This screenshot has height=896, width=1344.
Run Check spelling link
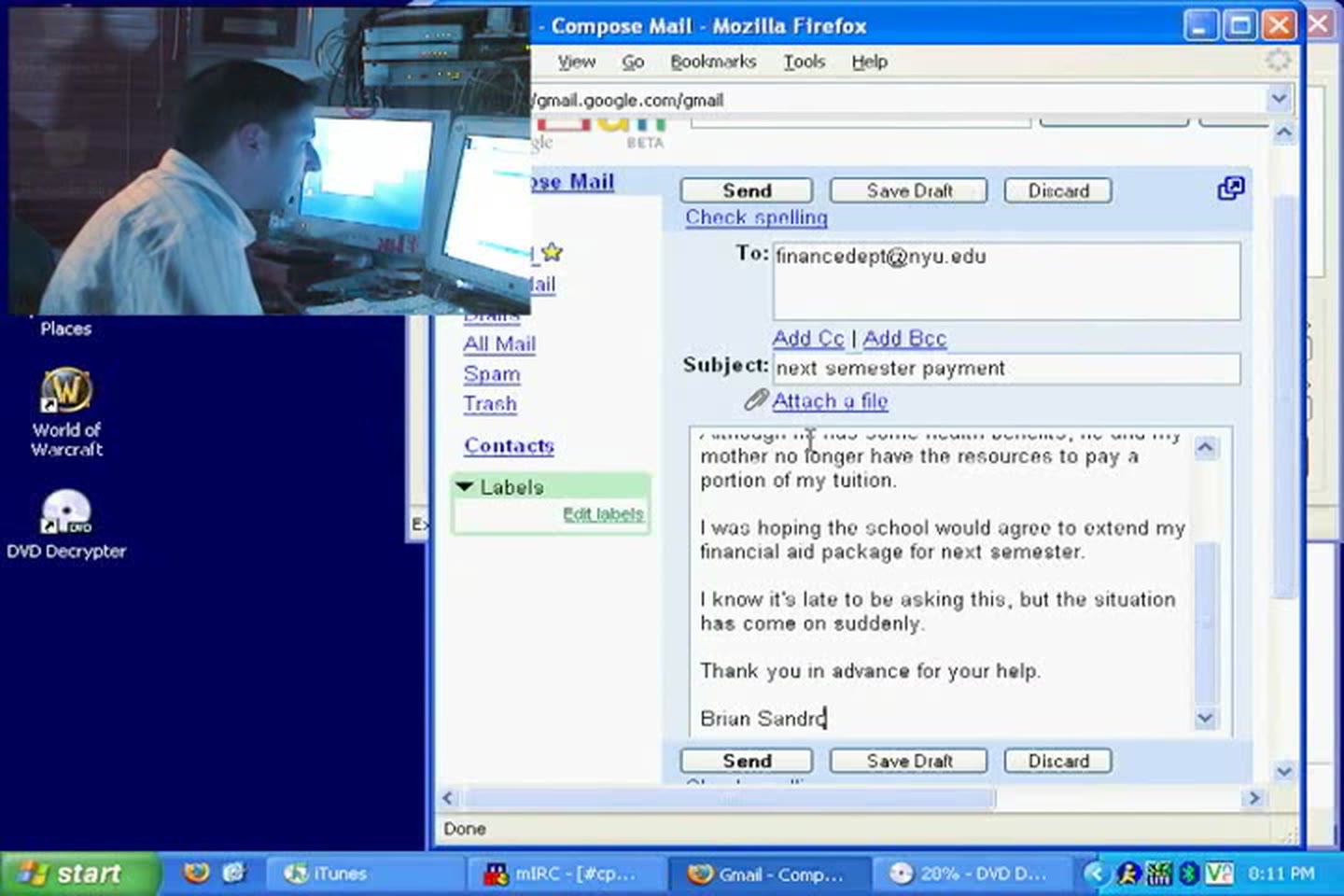pos(756,217)
